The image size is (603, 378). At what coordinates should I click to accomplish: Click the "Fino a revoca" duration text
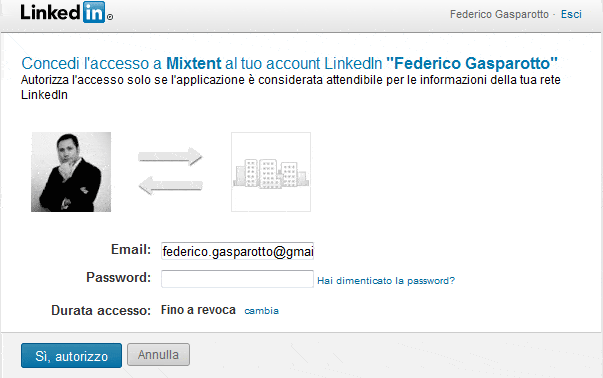pyautogui.click(x=198, y=310)
